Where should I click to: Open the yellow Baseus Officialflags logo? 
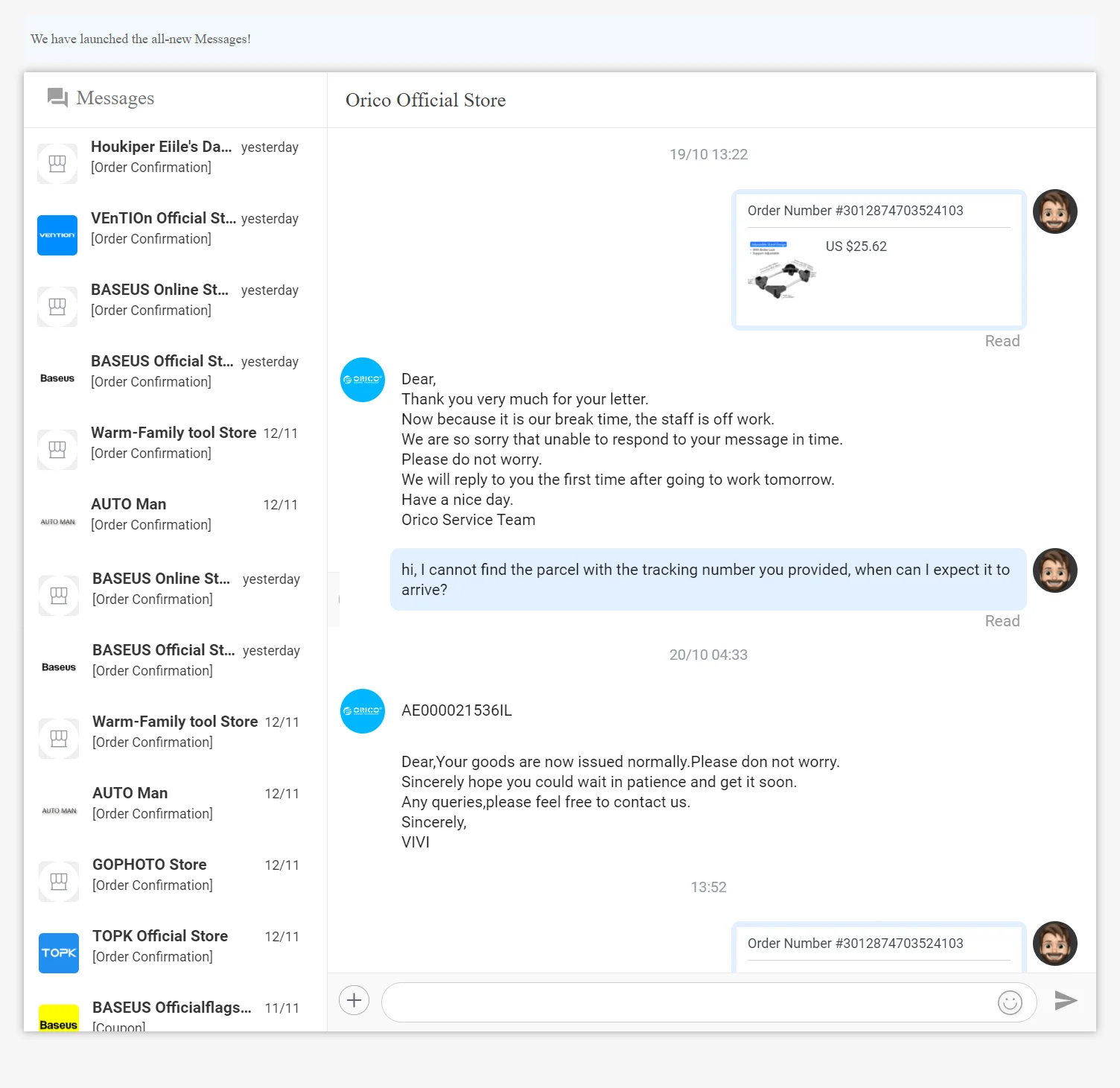tap(59, 1018)
